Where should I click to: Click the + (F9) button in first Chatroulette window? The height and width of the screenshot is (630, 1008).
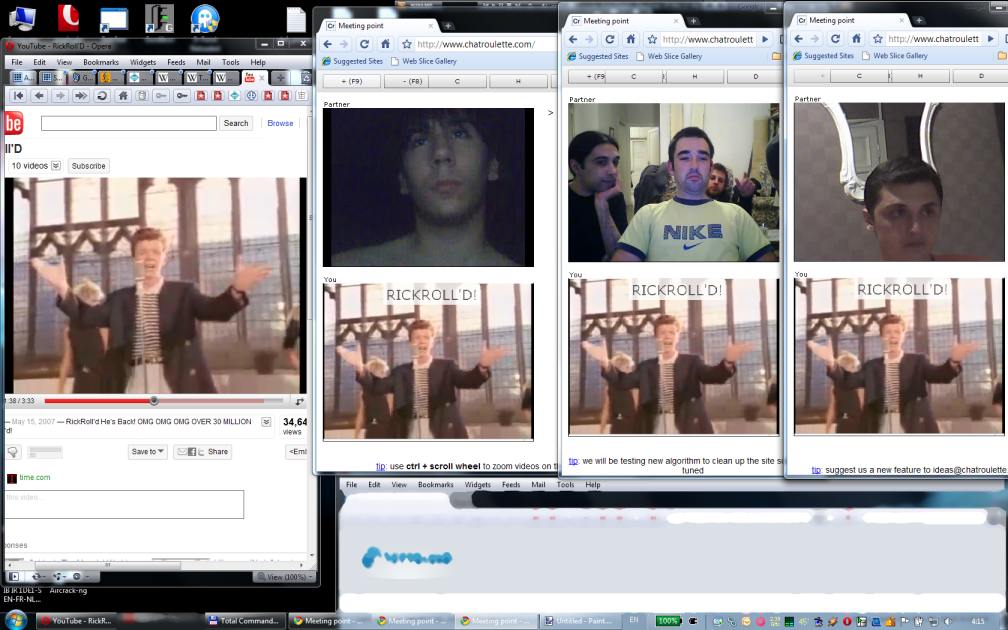click(352, 82)
